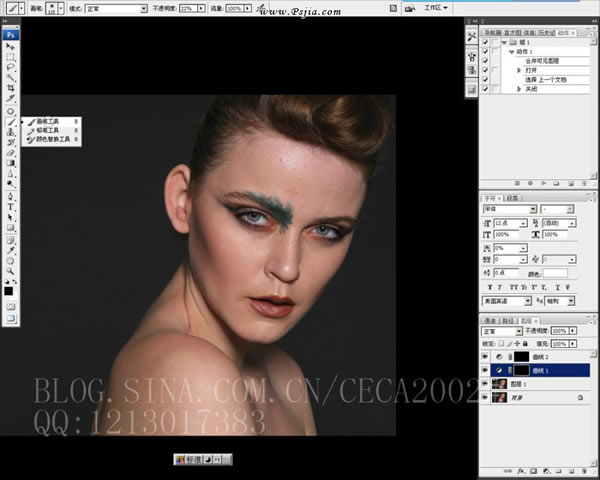Select the 曲线 2 layer mask thumbnail

521,357
